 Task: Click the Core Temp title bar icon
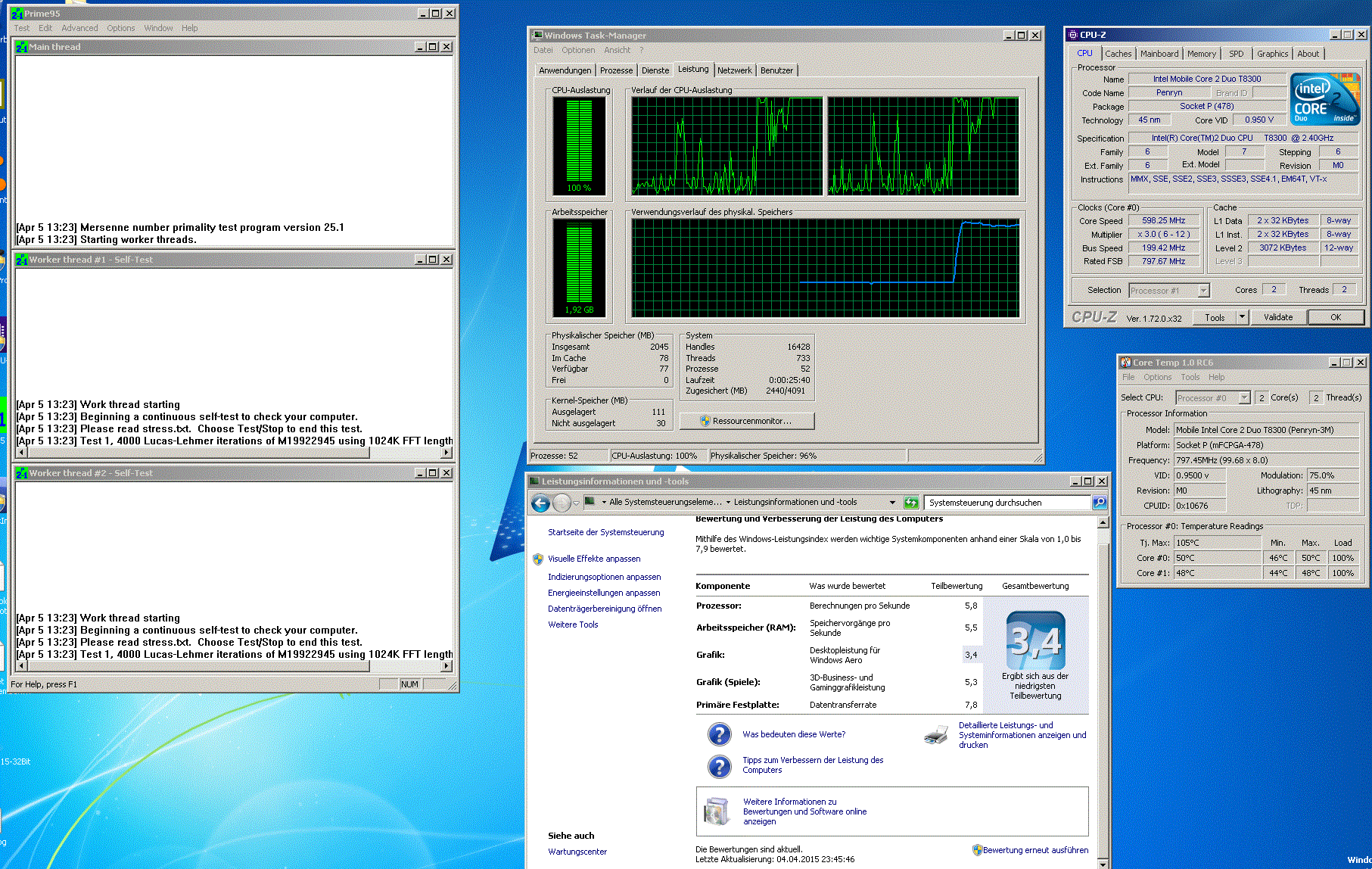click(x=1126, y=363)
